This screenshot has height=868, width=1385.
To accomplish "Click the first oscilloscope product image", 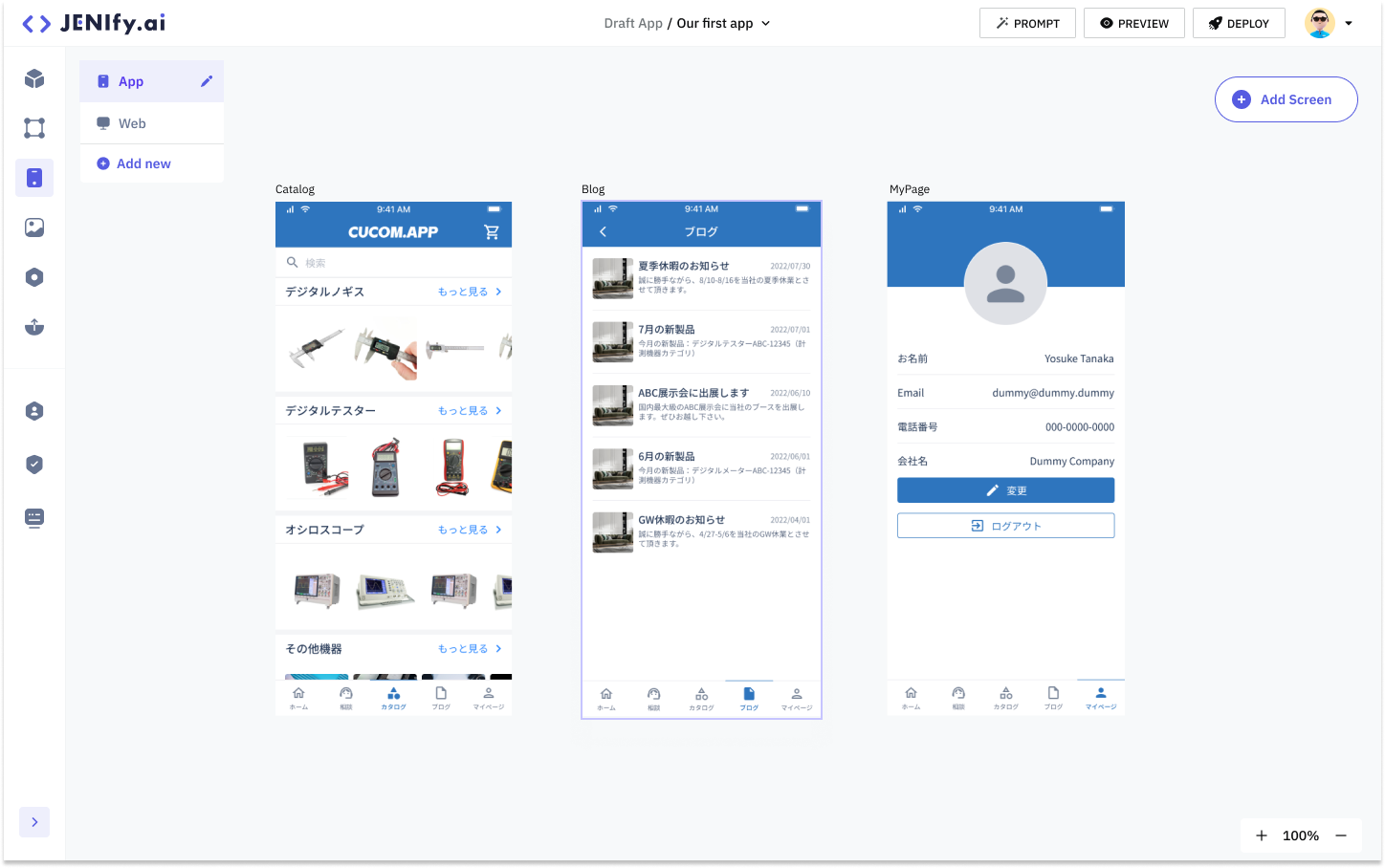I will pyautogui.click(x=317, y=590).
